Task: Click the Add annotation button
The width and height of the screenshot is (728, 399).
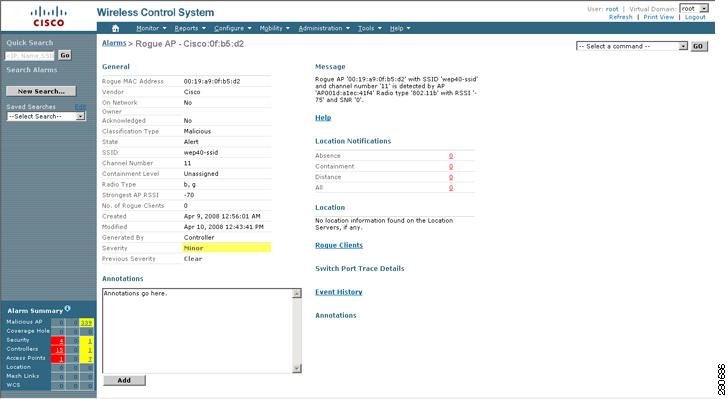Action: coord(124,380)
